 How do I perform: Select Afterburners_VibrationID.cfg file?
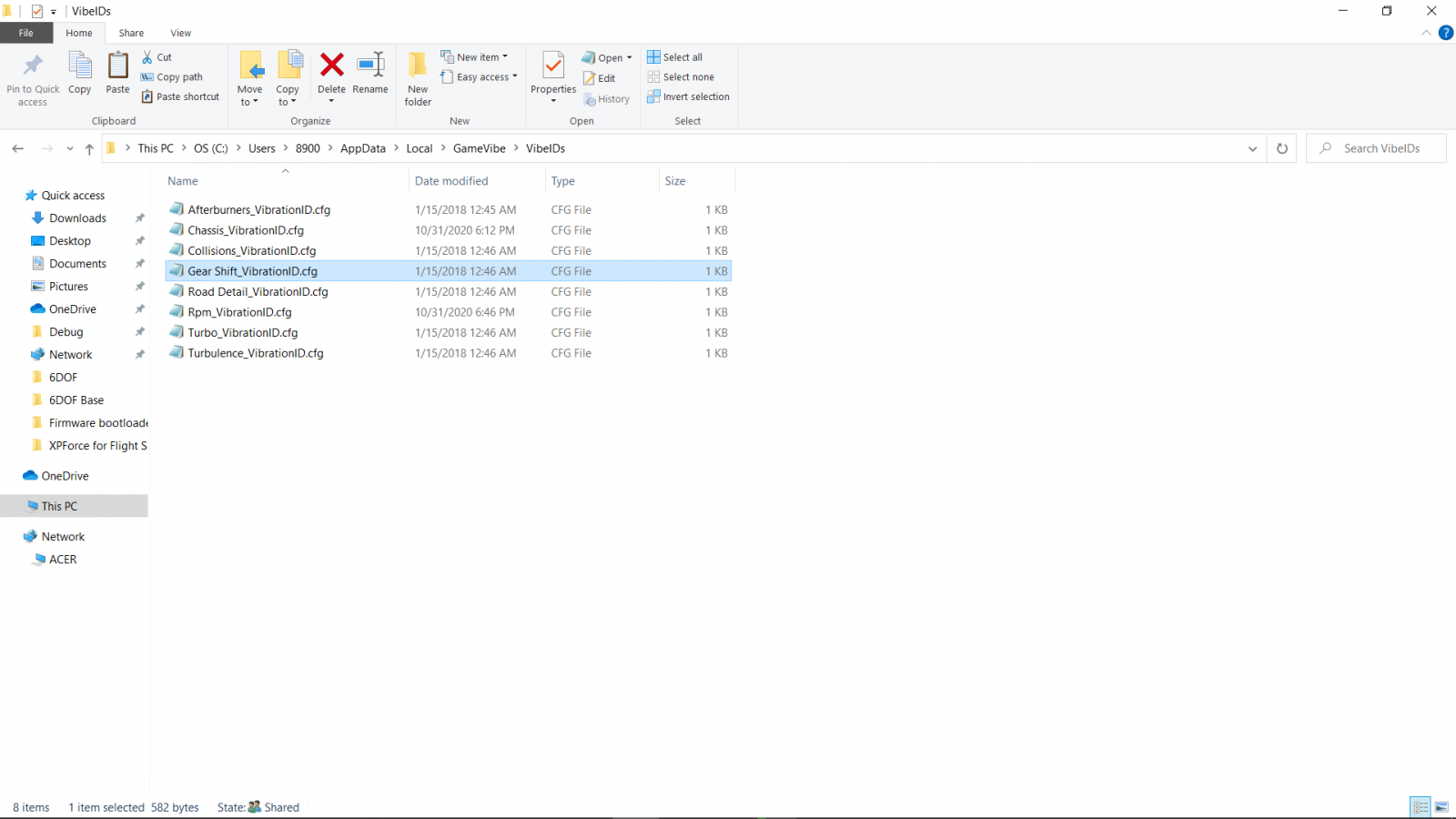(x=448, y=209)
